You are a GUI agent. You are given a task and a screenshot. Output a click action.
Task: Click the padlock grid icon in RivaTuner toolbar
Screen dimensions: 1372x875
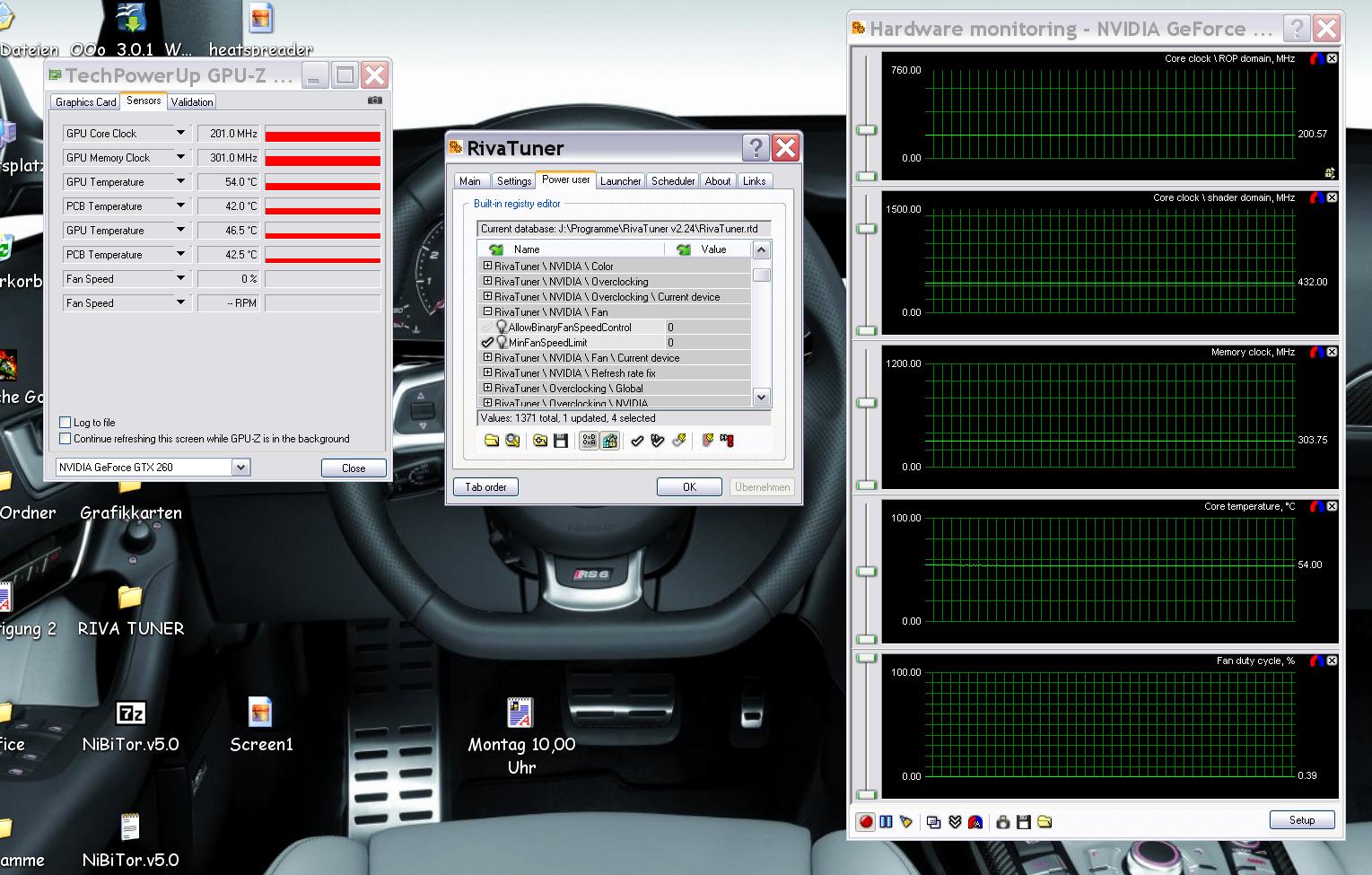coord(610,441)
